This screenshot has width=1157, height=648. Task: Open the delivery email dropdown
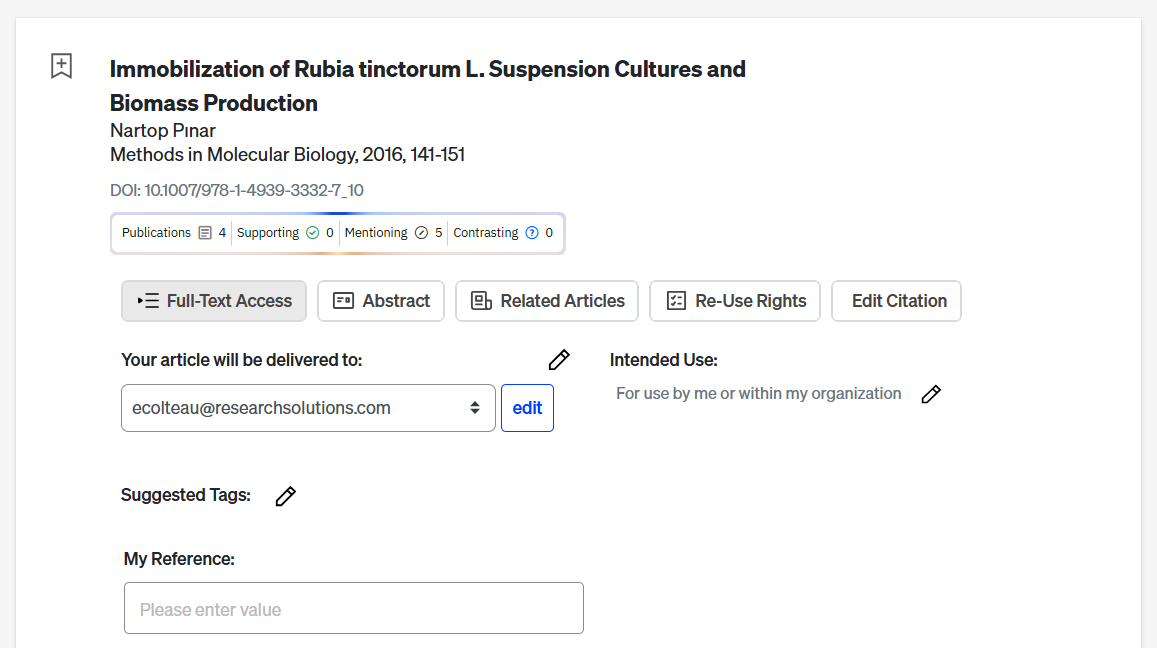click(308, 408)
